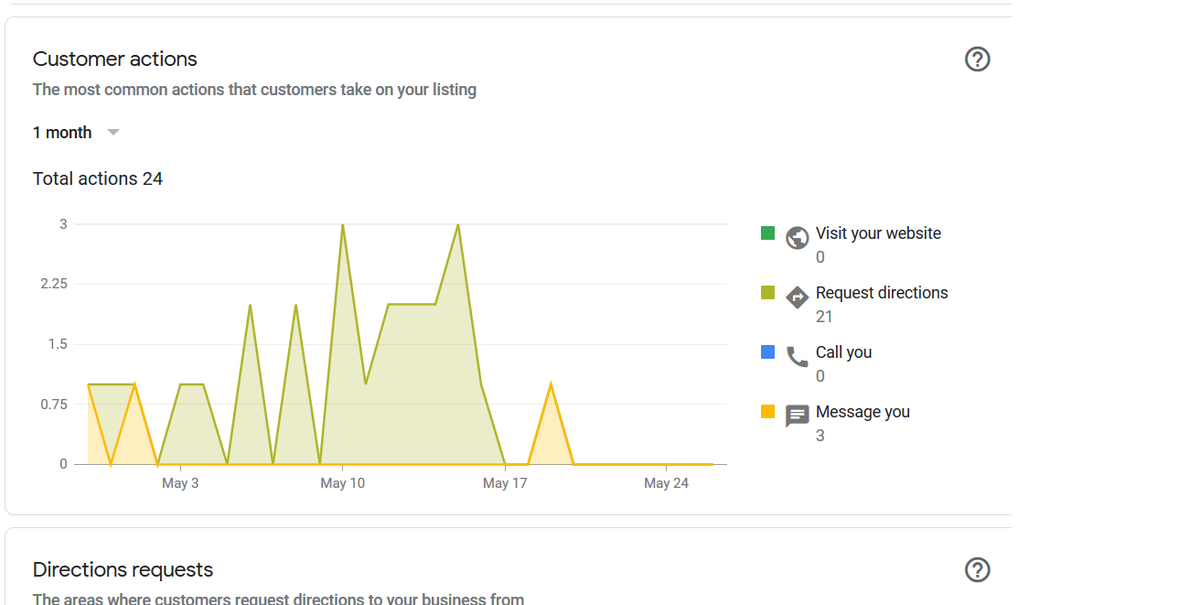
Task: Select the Call you legend label
Action: 844,352
